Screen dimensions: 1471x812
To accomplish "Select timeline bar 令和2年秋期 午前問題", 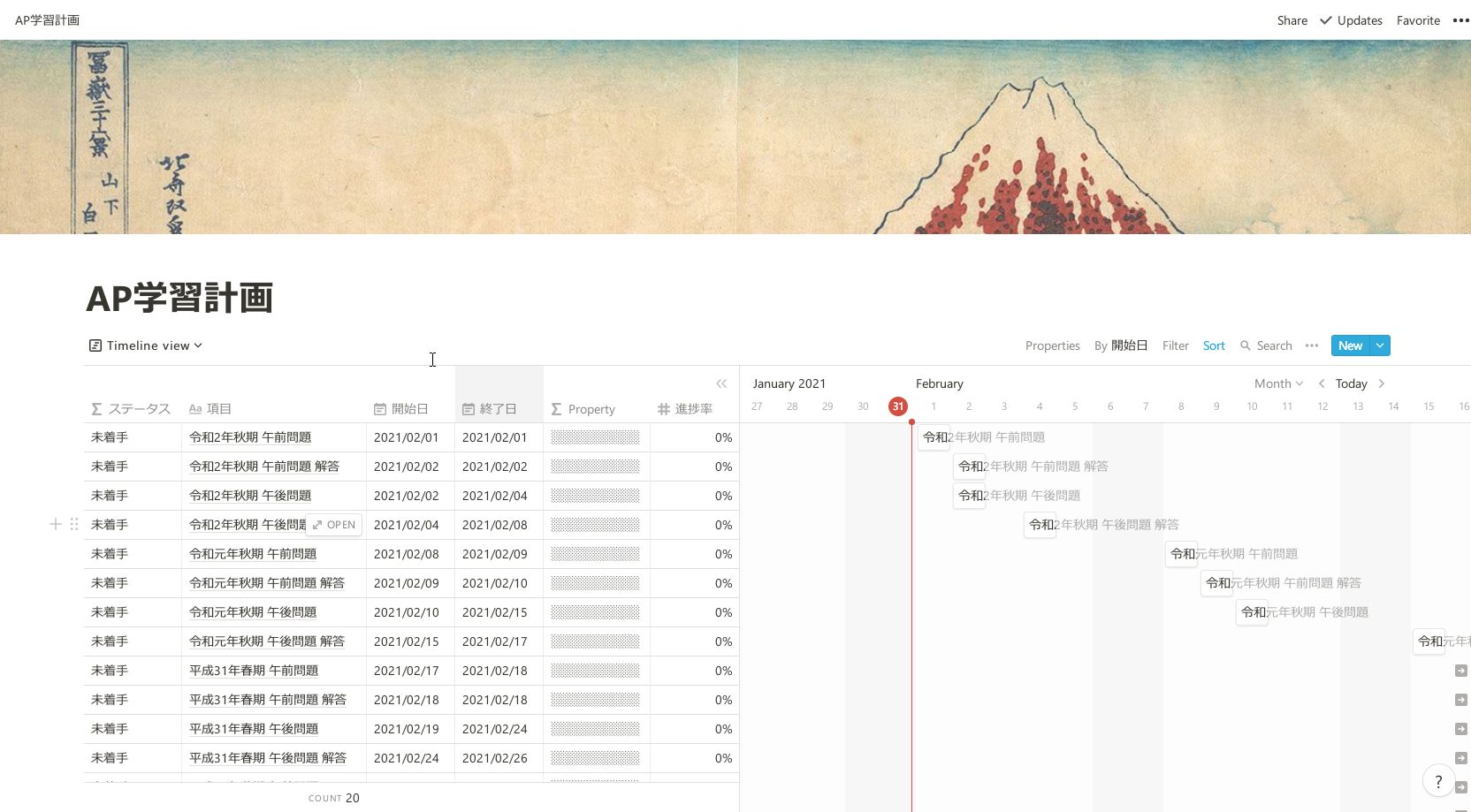I will click(934, 436).
